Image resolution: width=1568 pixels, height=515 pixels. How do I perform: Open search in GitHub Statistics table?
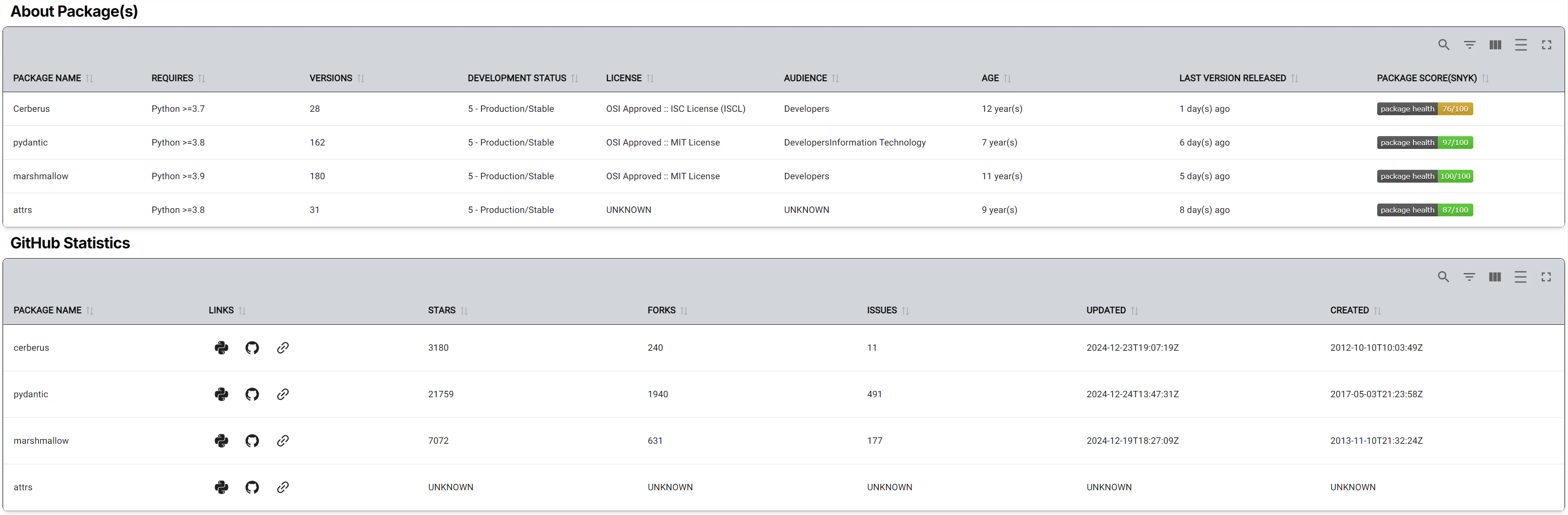[x=1443, y=277]
